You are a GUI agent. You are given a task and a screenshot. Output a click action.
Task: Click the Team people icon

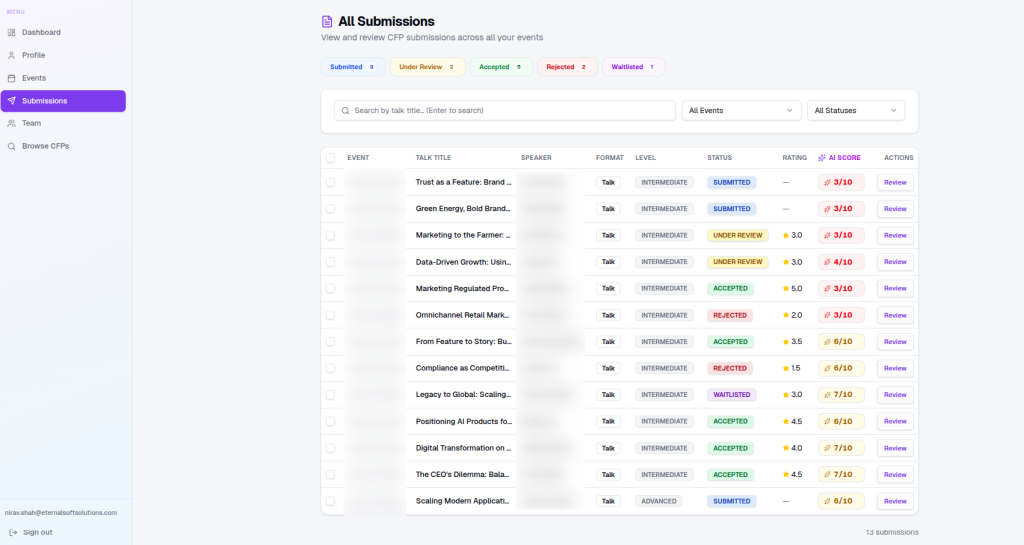coord(11,123)
